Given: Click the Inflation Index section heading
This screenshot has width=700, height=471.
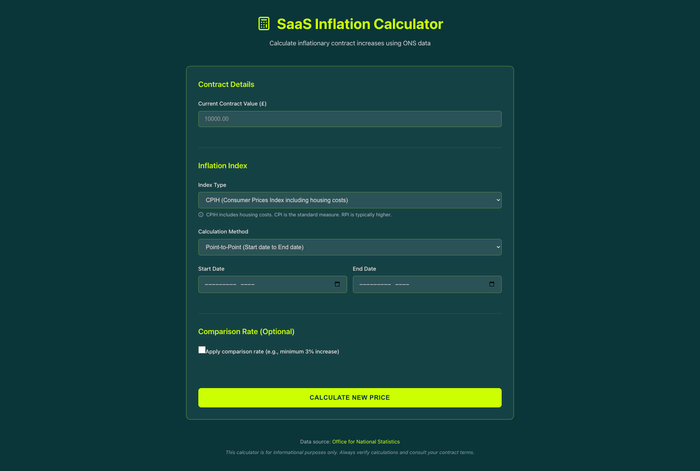Looking at the screenshot, I should pos(222,165).
